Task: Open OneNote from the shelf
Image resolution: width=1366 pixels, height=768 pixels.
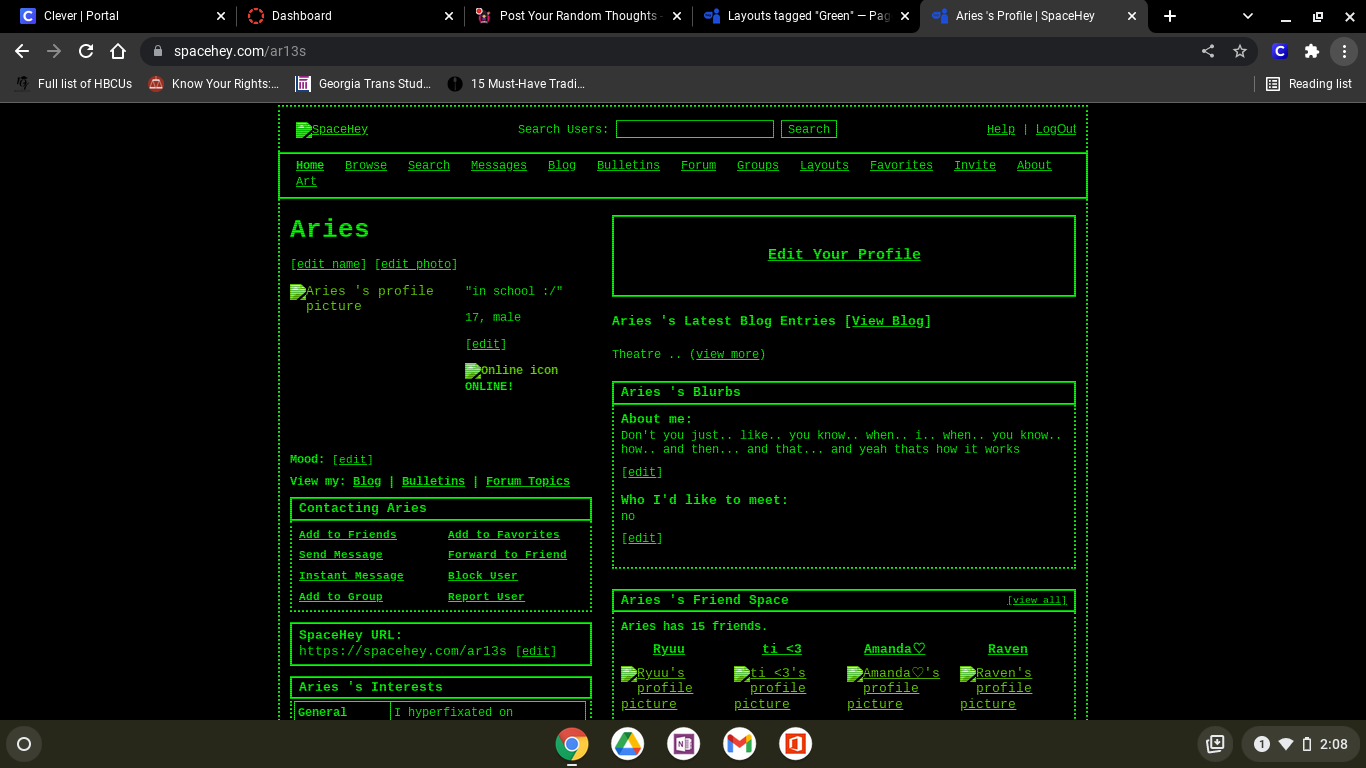Action: 684,744
